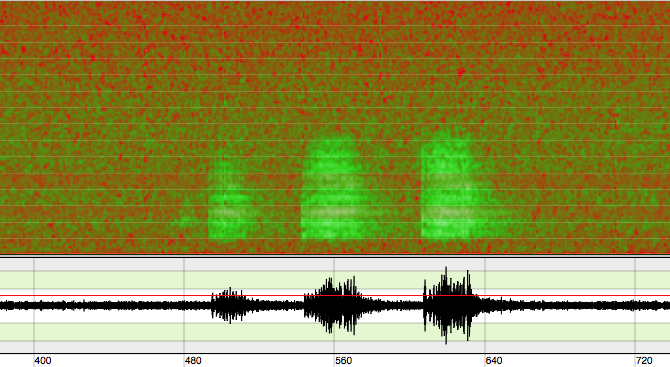This screenshot has height=367, width=670.
Task: Click the 560 time axis label
Action: [344, 361]
